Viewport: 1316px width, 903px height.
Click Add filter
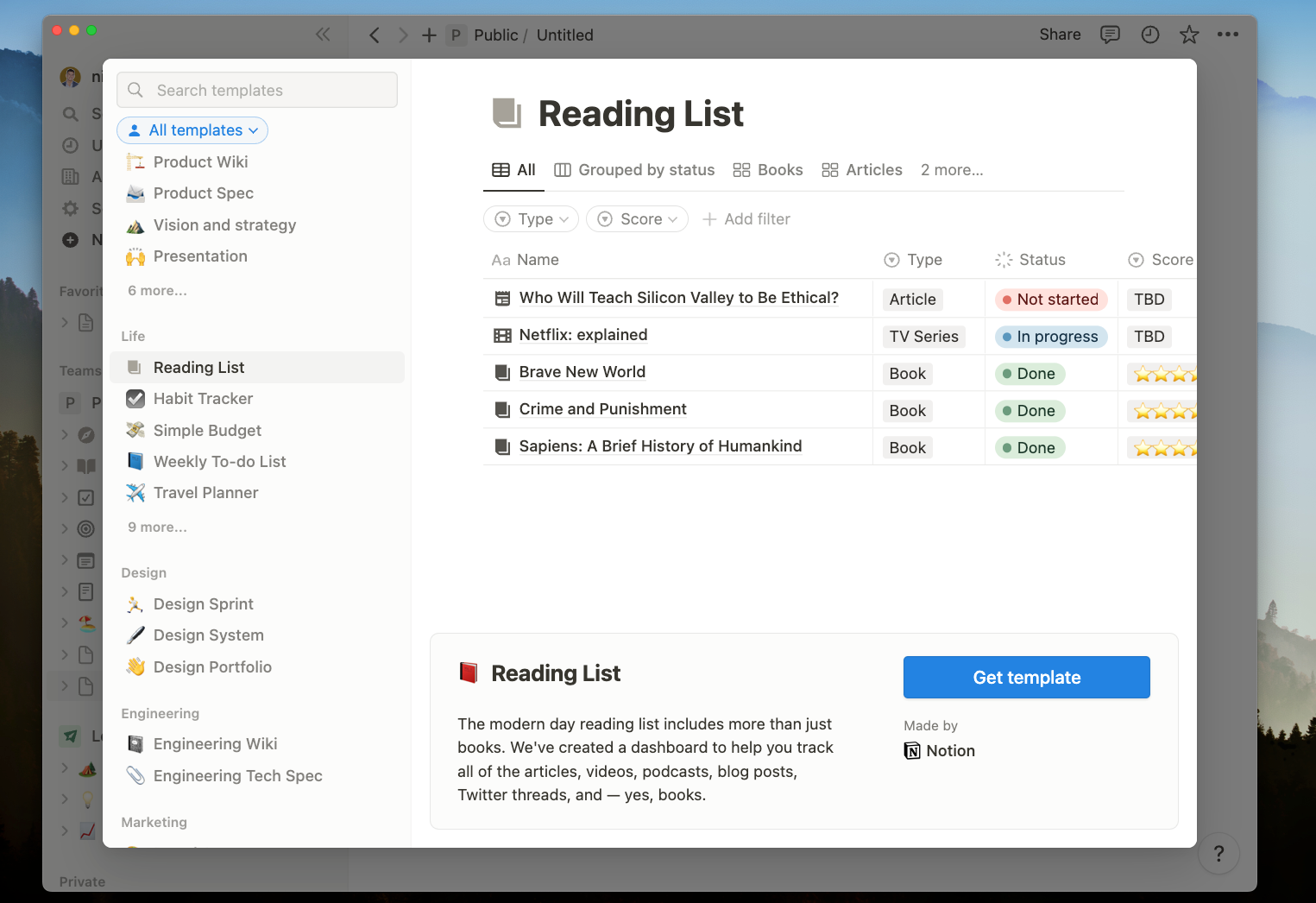[746, 219]
